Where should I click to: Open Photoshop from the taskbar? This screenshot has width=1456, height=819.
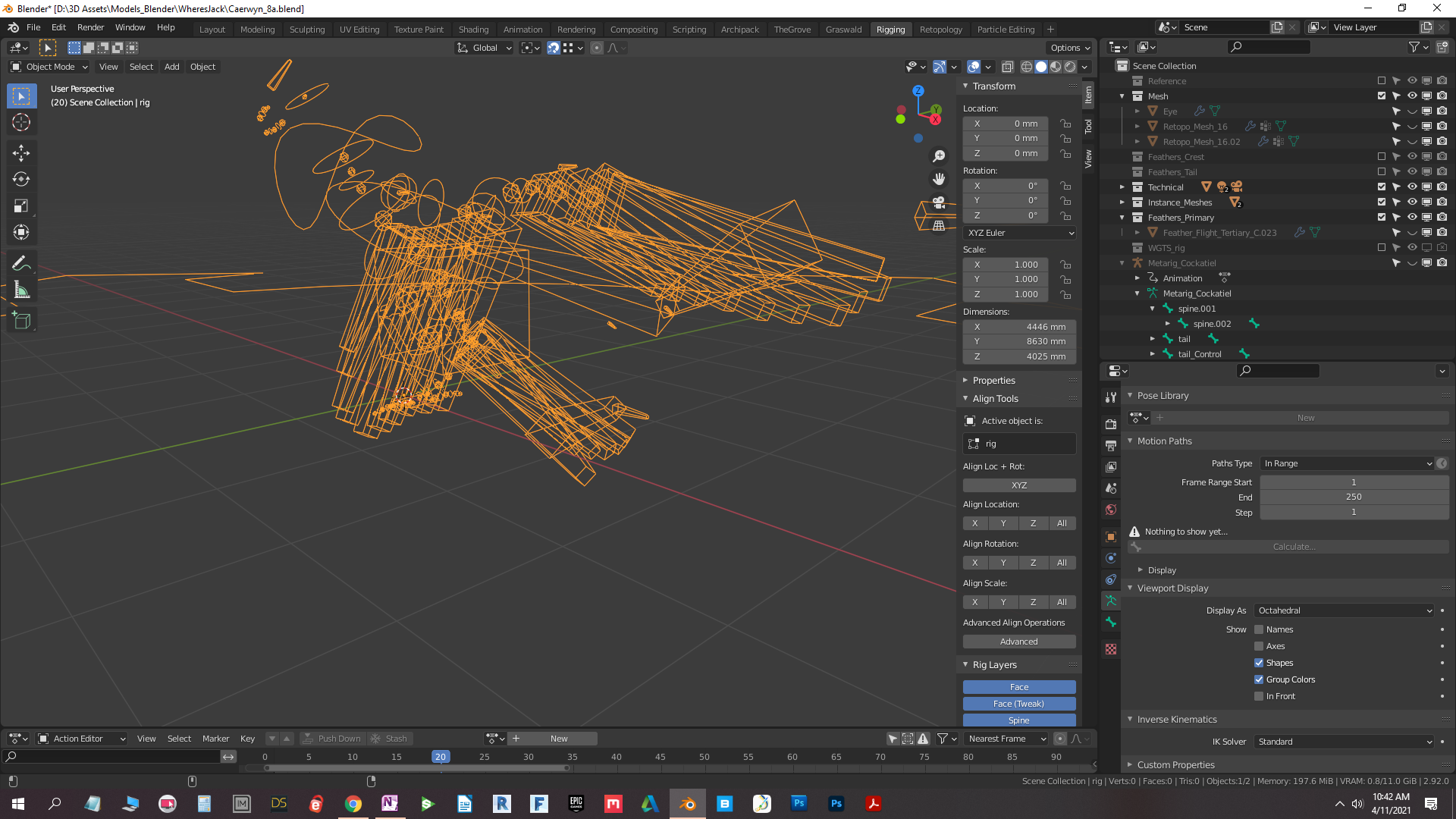[x=799, y=804]
